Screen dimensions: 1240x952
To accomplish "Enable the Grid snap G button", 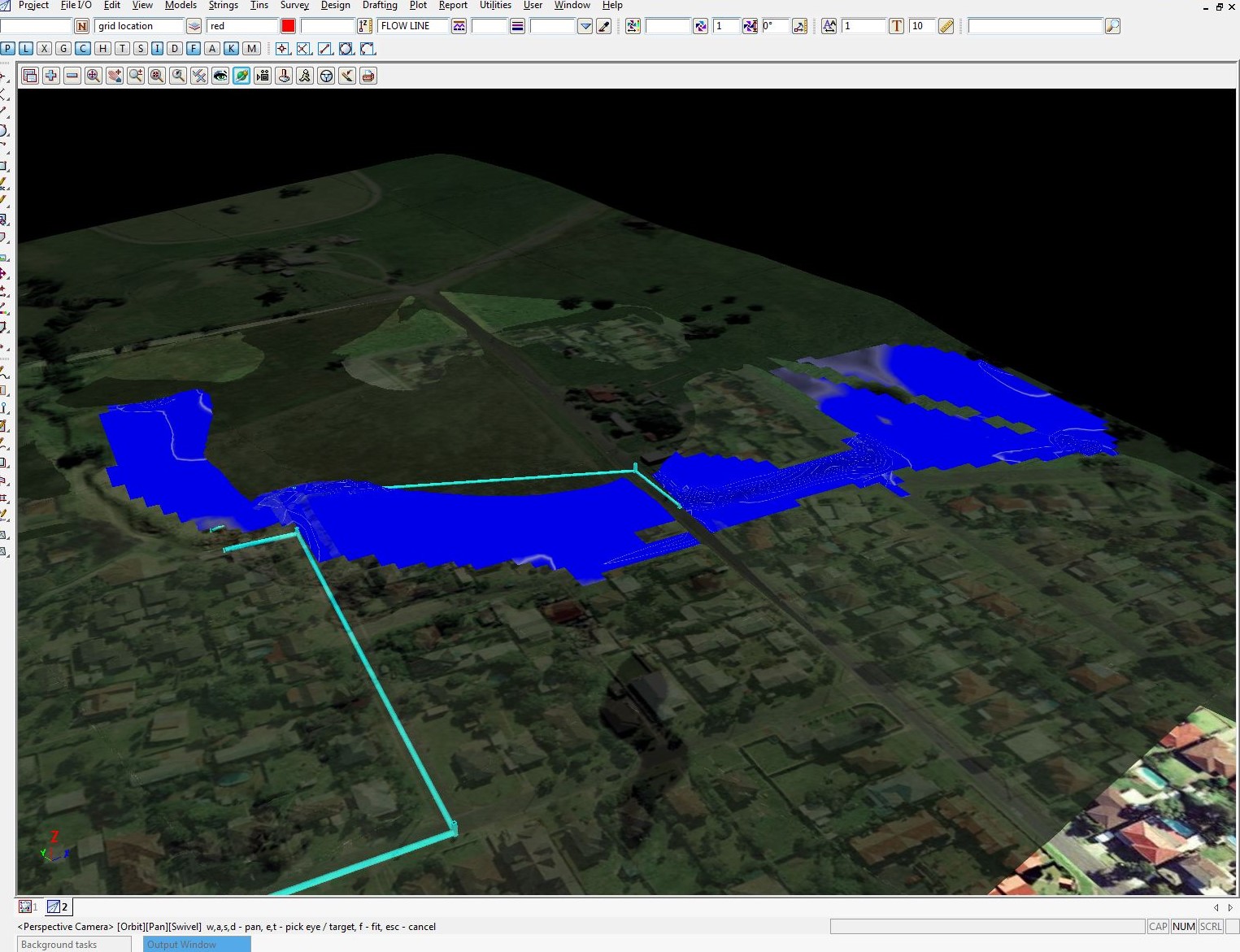I will point(62,49).
